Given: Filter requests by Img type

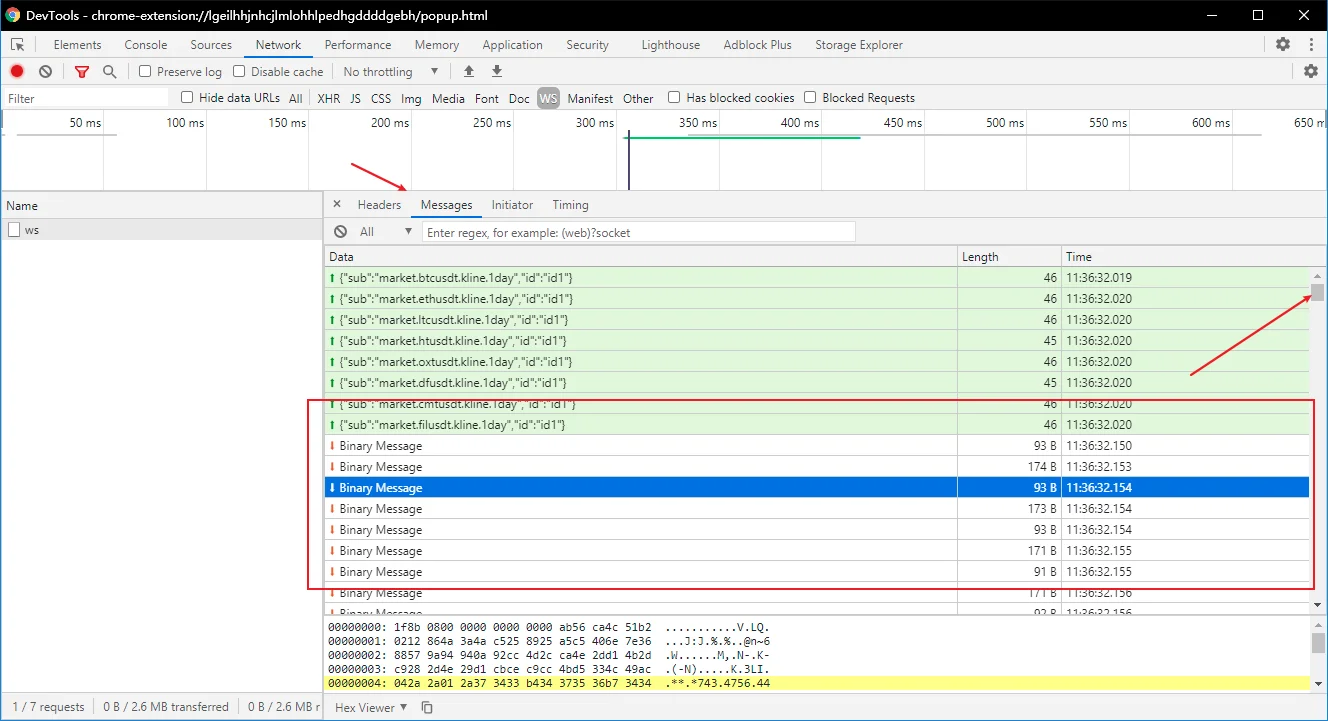Looking at the screenshot, I should coord(411,98).
